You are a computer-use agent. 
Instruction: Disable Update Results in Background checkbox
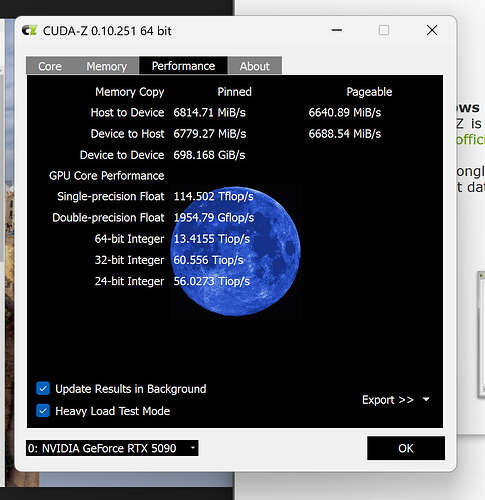[43, 389]
